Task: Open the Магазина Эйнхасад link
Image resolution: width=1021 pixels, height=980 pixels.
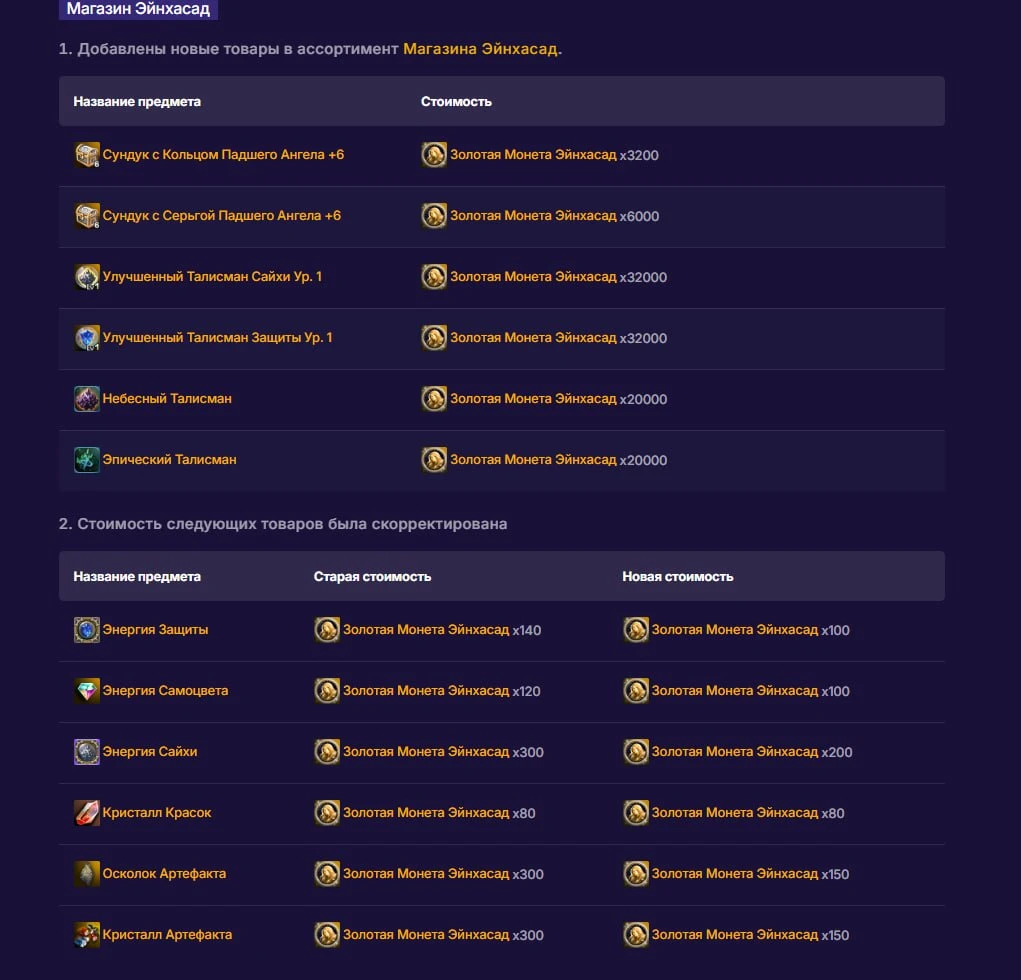Action: (482, 49)
